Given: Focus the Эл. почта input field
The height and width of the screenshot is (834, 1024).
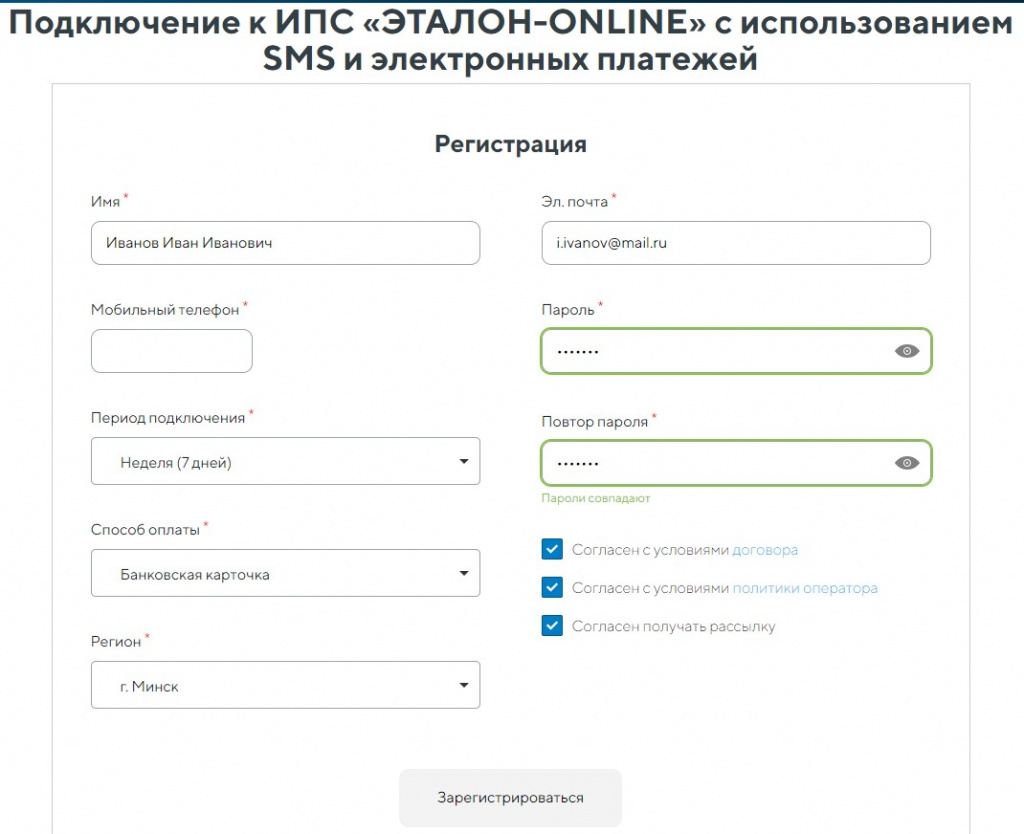Looking at the screenshot, I should (x=736, y=243).
